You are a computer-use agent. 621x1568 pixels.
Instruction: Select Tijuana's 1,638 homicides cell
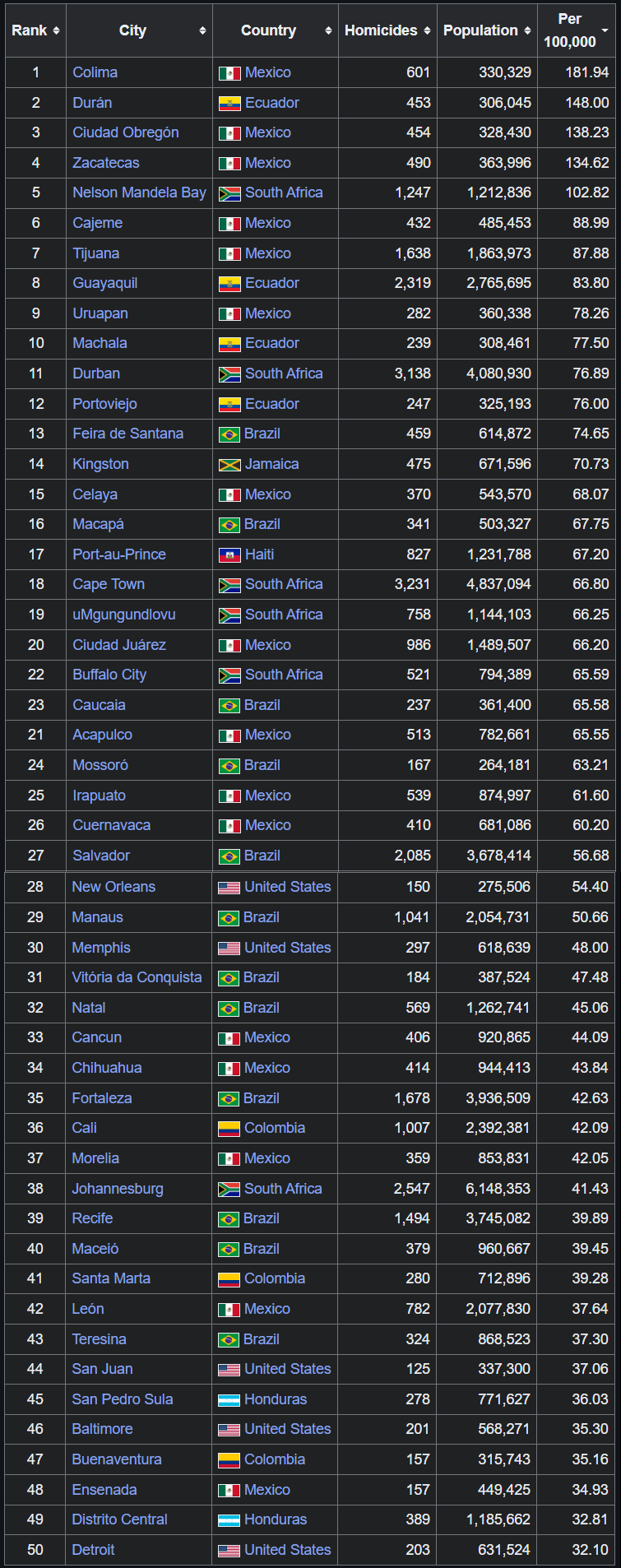click(387, 253)
